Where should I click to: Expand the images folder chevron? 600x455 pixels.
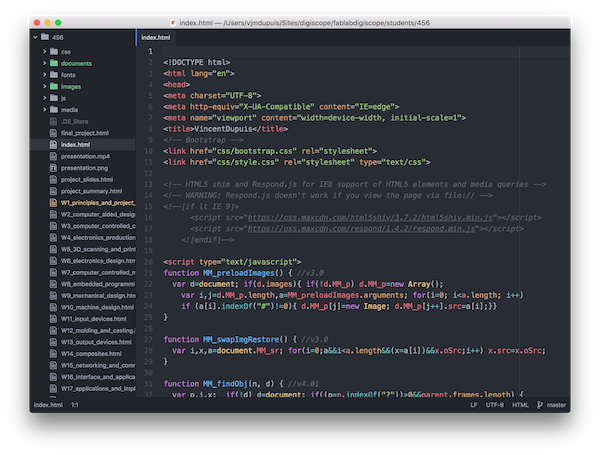pos(44,86)
